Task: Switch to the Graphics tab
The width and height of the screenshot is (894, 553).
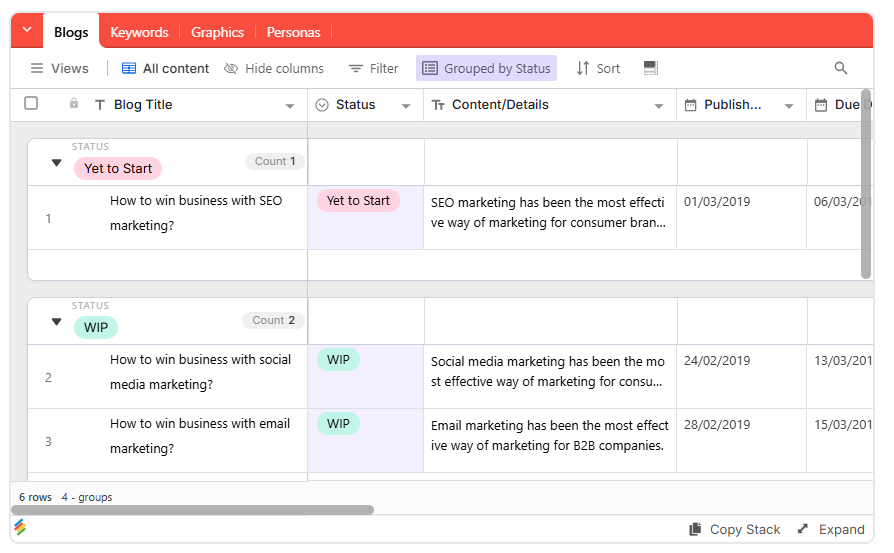Action: (x=217, y=32)
